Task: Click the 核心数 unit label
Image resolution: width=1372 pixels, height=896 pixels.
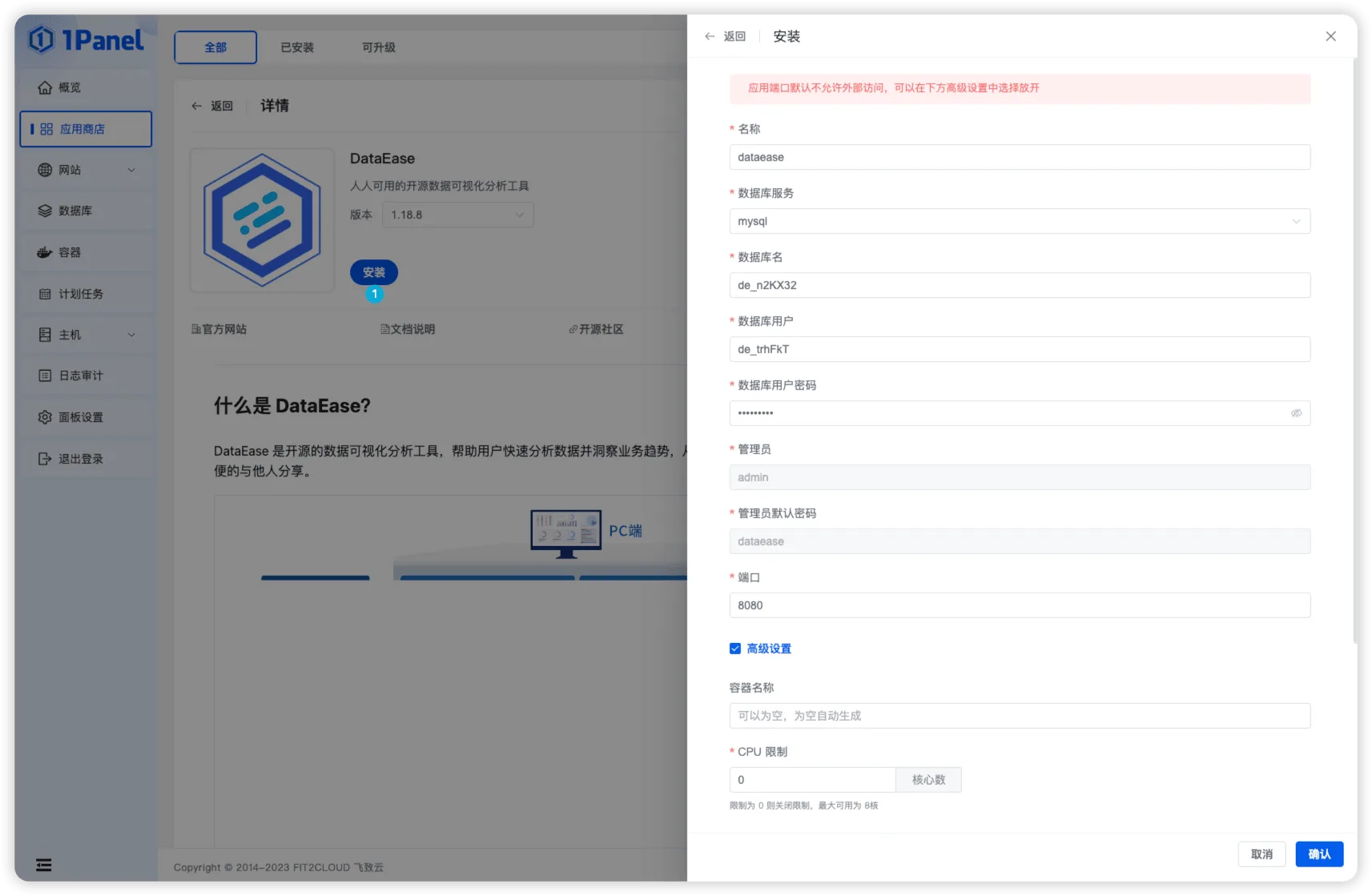Action: point(928,780)
